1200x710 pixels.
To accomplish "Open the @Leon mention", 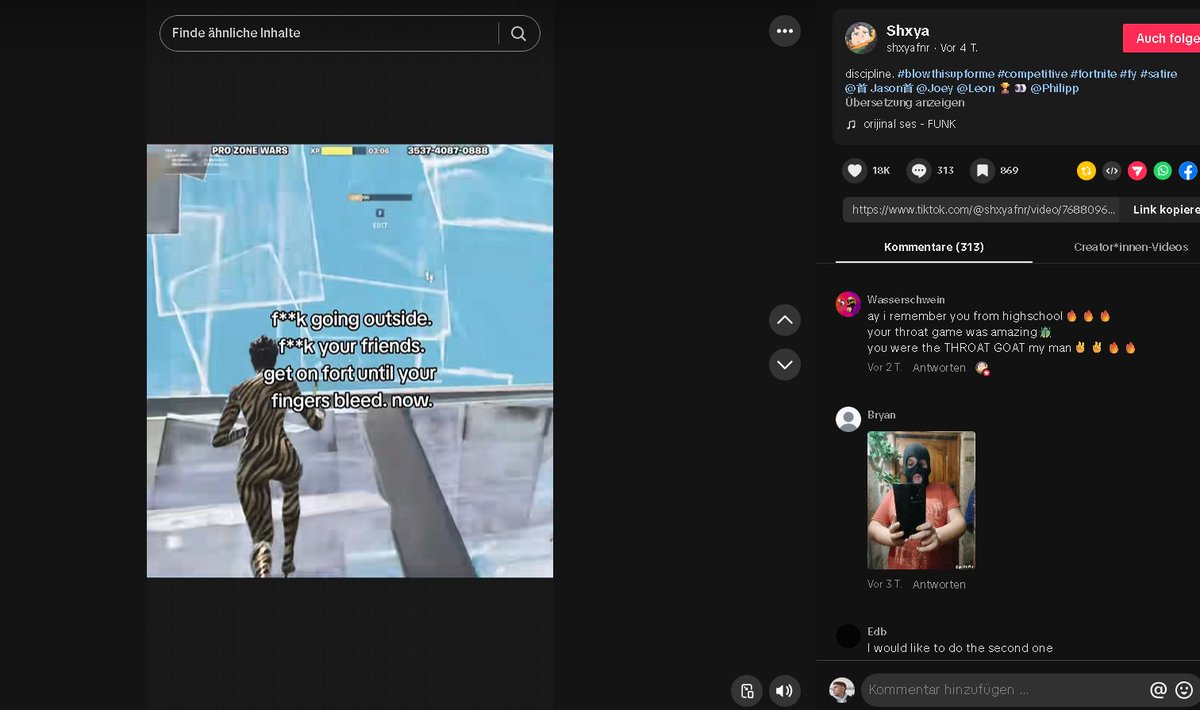I will [x=976, y=88].
